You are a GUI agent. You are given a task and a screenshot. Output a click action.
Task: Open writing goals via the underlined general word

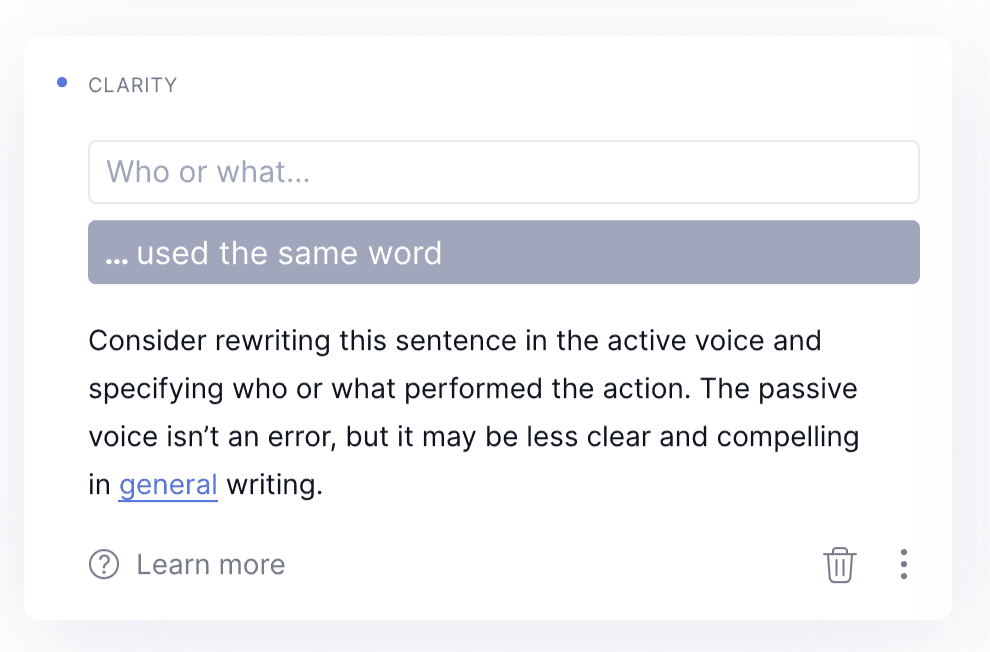pyautogui.click(x=168, y=485)
